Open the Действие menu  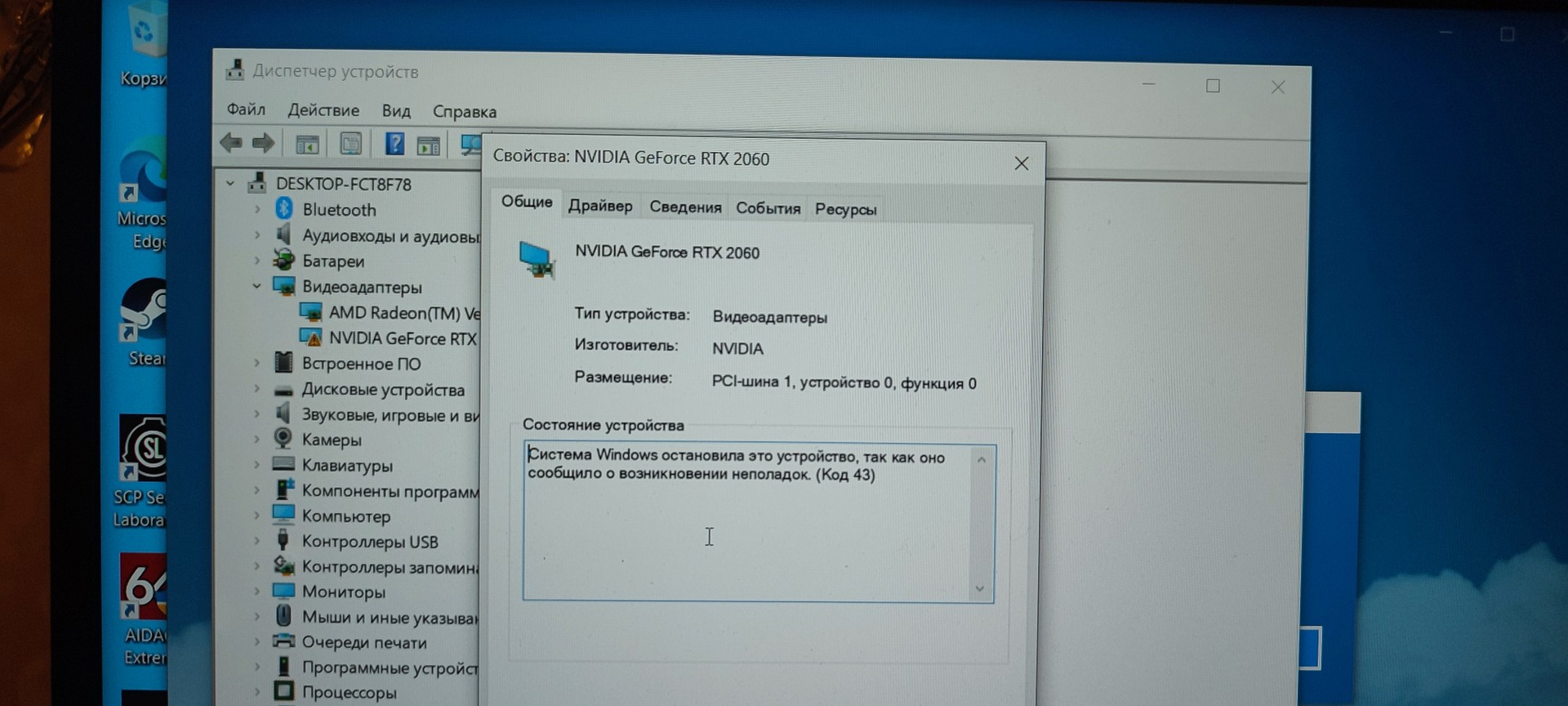point(323,109)
